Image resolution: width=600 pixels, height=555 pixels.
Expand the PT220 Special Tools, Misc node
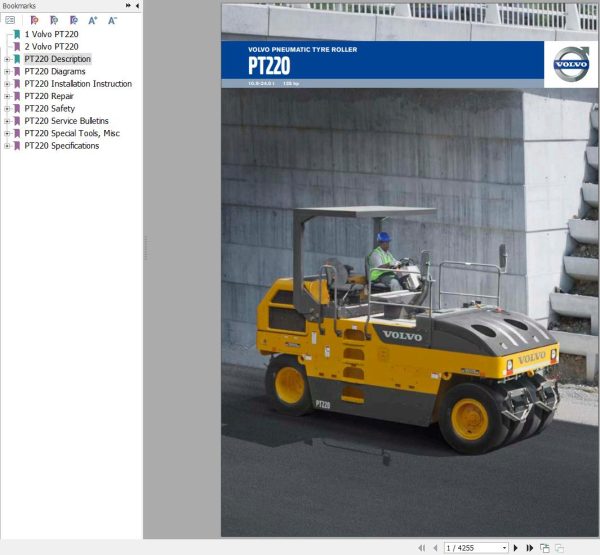[7, 134]
